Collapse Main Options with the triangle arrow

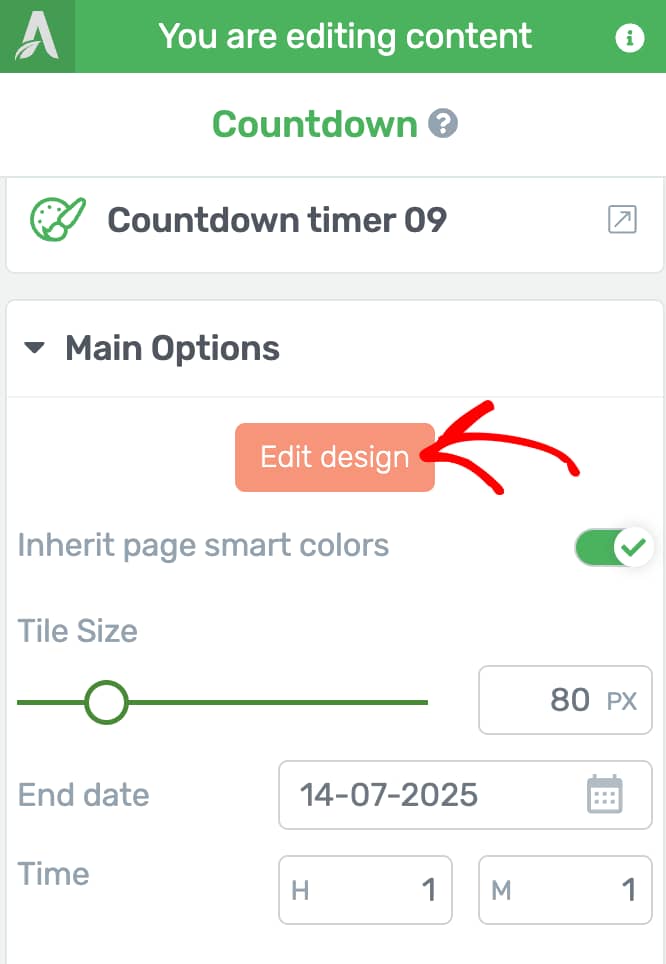coord(34,348)
